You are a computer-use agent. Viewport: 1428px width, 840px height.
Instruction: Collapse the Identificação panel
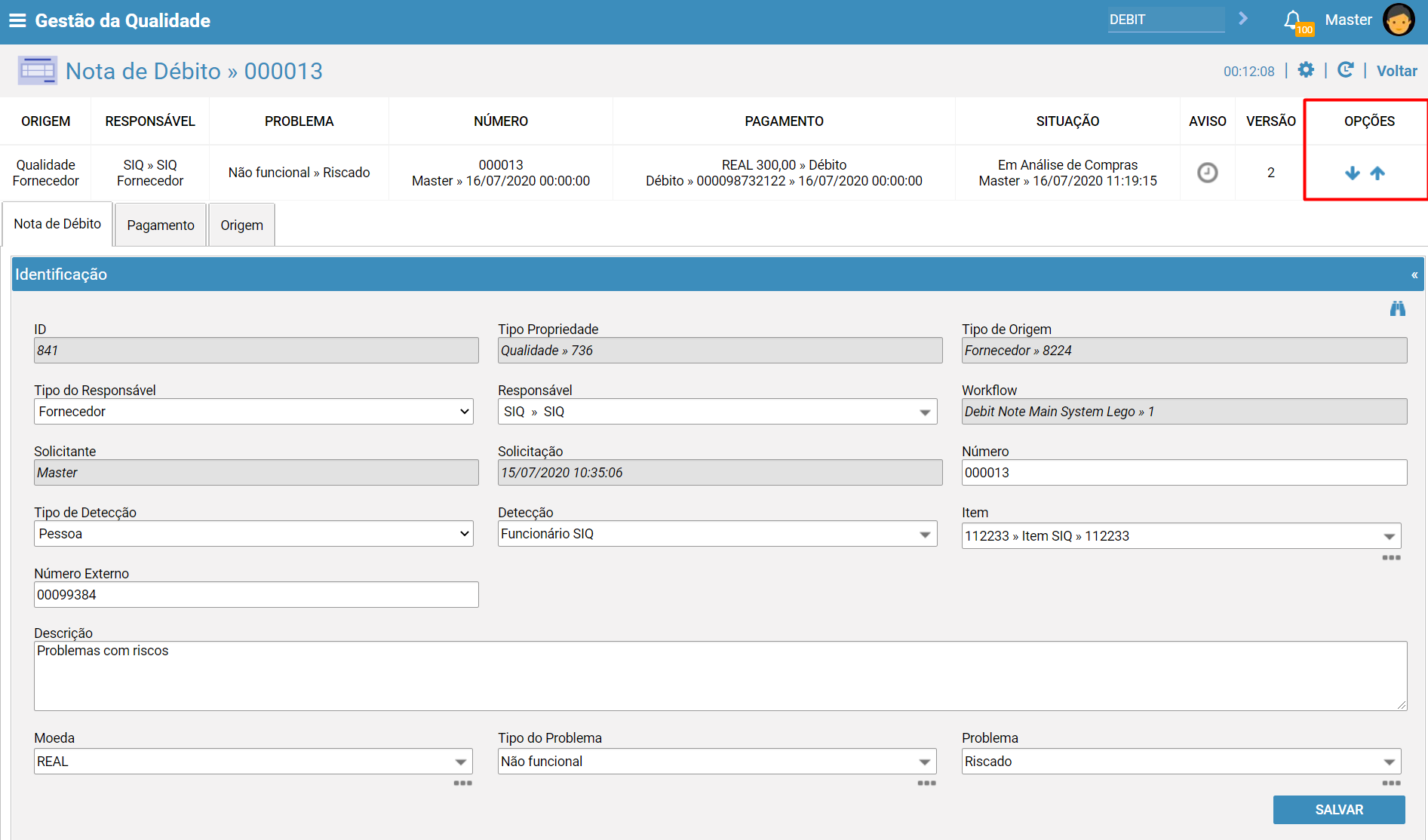click(1414, 274)
